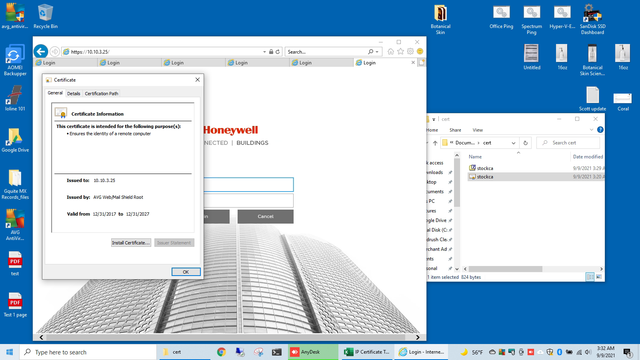
Task: Close the Certificate dialog
Action: click(198, 80)
